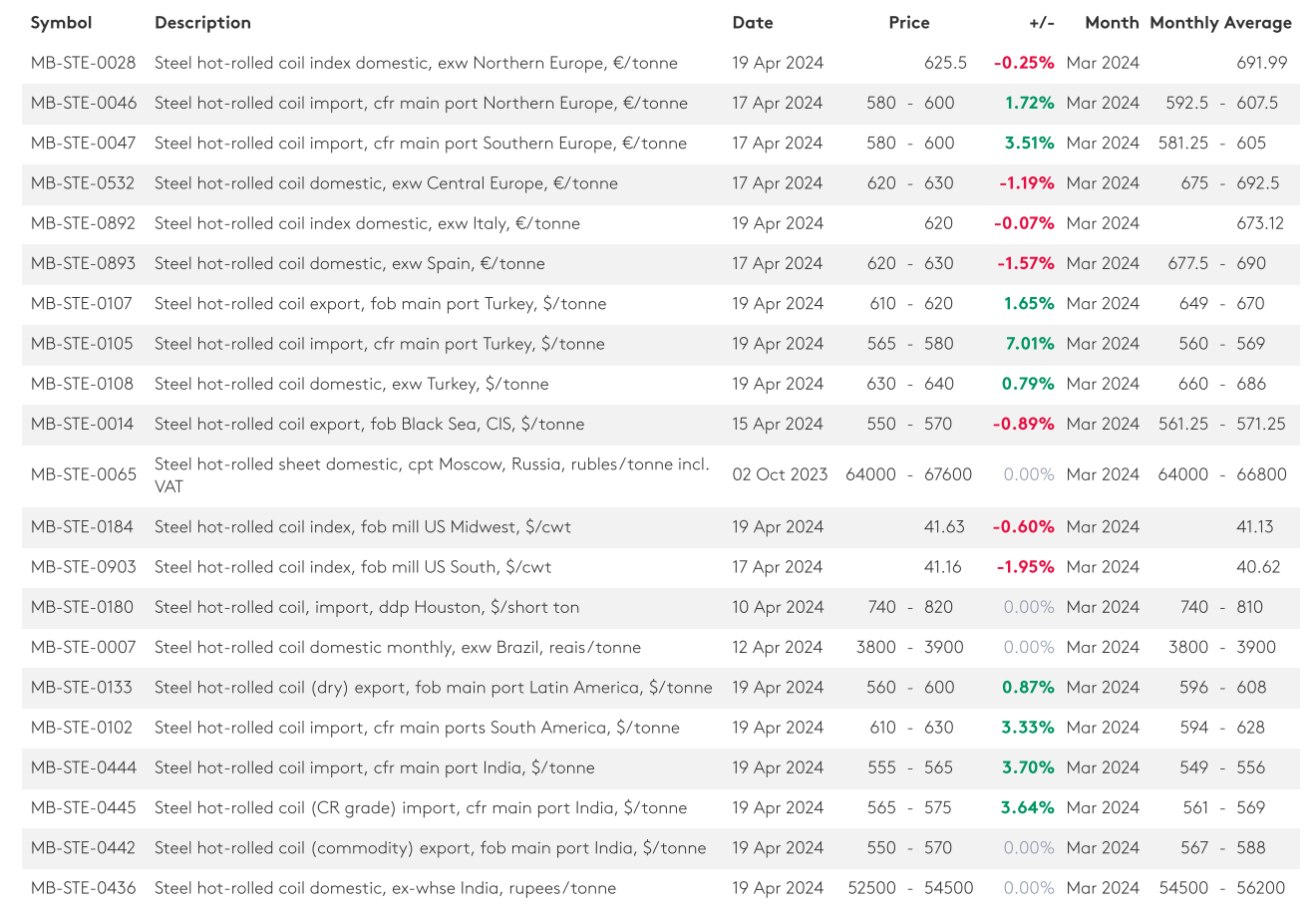Screen dimensions: 1316x910
Task: Open the Spain domestic hot-rolled coil description
Action: pos(349,263)
